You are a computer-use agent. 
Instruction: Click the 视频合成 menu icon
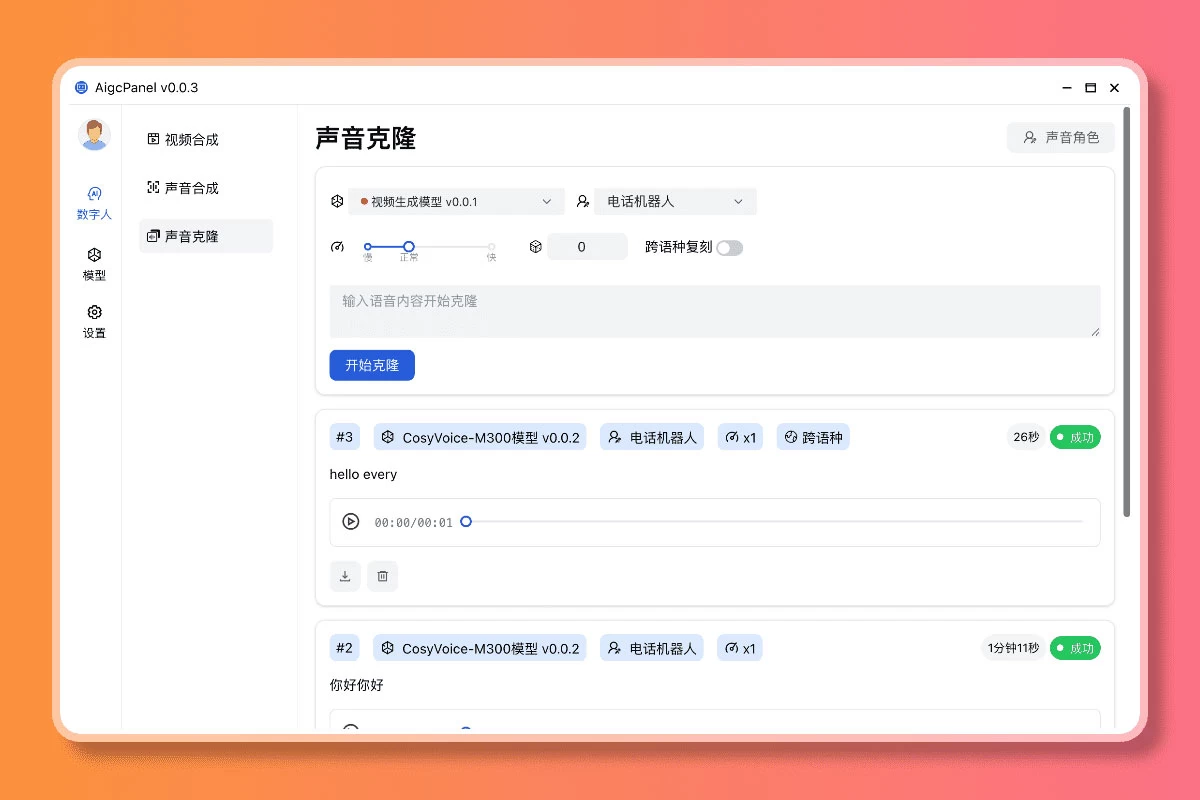tap(154, 139)
